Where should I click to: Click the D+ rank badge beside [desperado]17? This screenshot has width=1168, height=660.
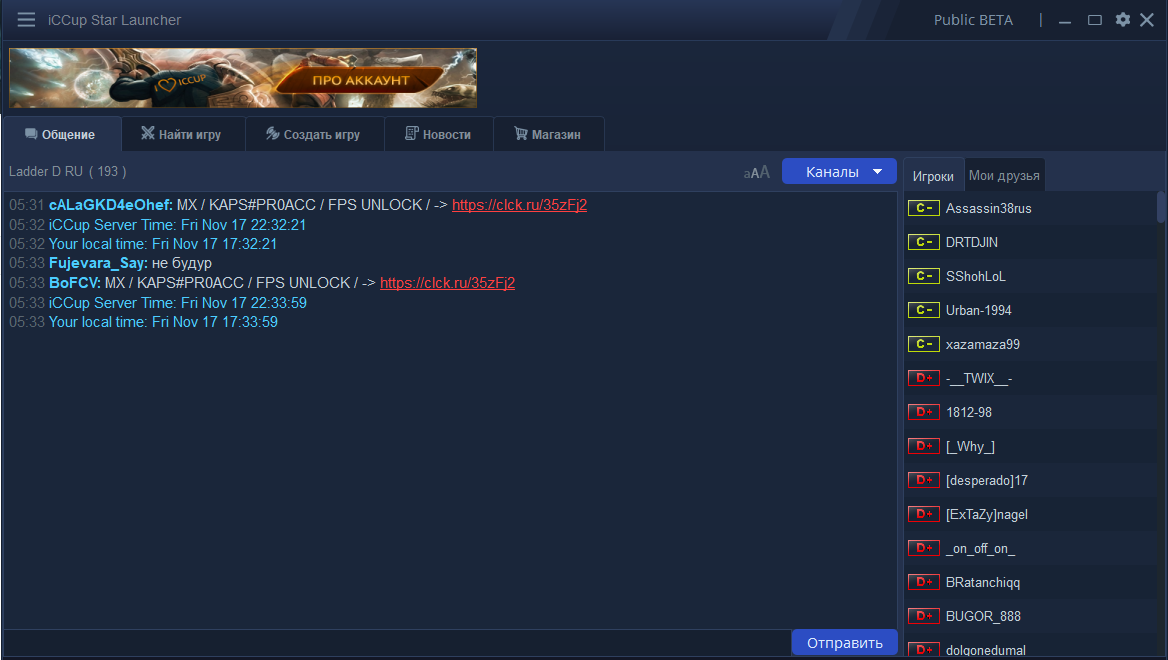(x=924, y=480)
